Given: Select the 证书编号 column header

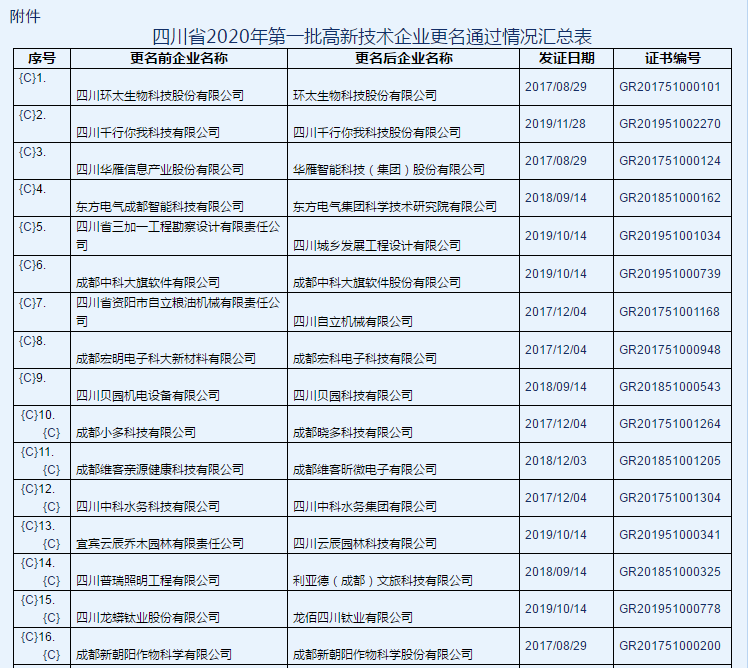Looking at the screenshot, I should (x=673, y=58).
